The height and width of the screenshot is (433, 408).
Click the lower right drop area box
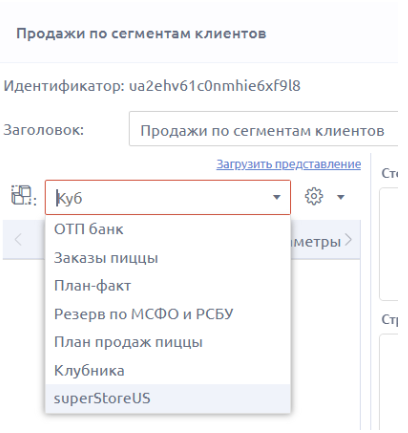pos(389,382)
